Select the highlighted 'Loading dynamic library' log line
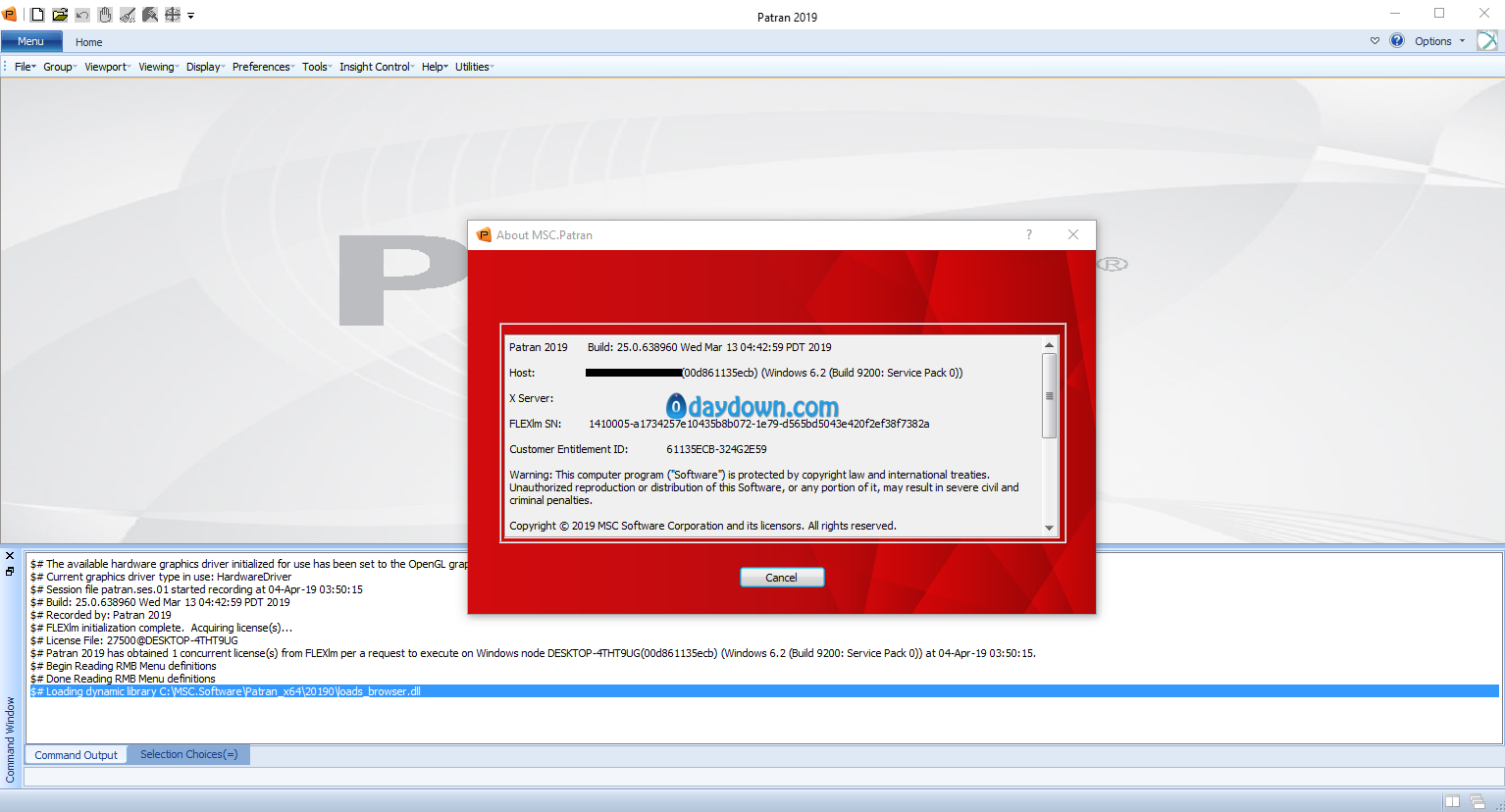 pyautogui.click(x=764, y=691)
